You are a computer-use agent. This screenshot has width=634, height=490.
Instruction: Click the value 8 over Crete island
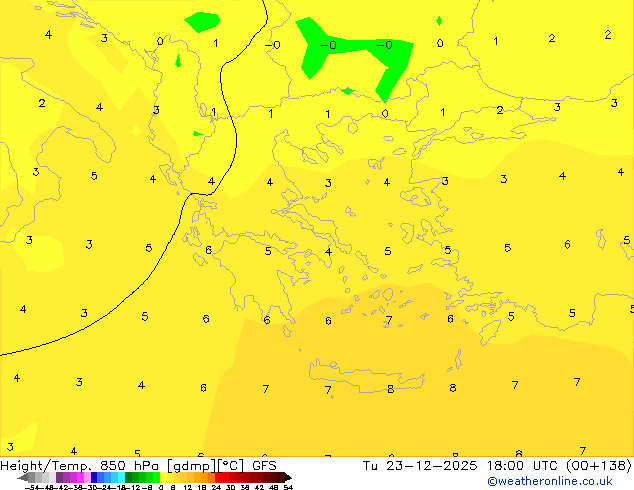coord(390,389)
